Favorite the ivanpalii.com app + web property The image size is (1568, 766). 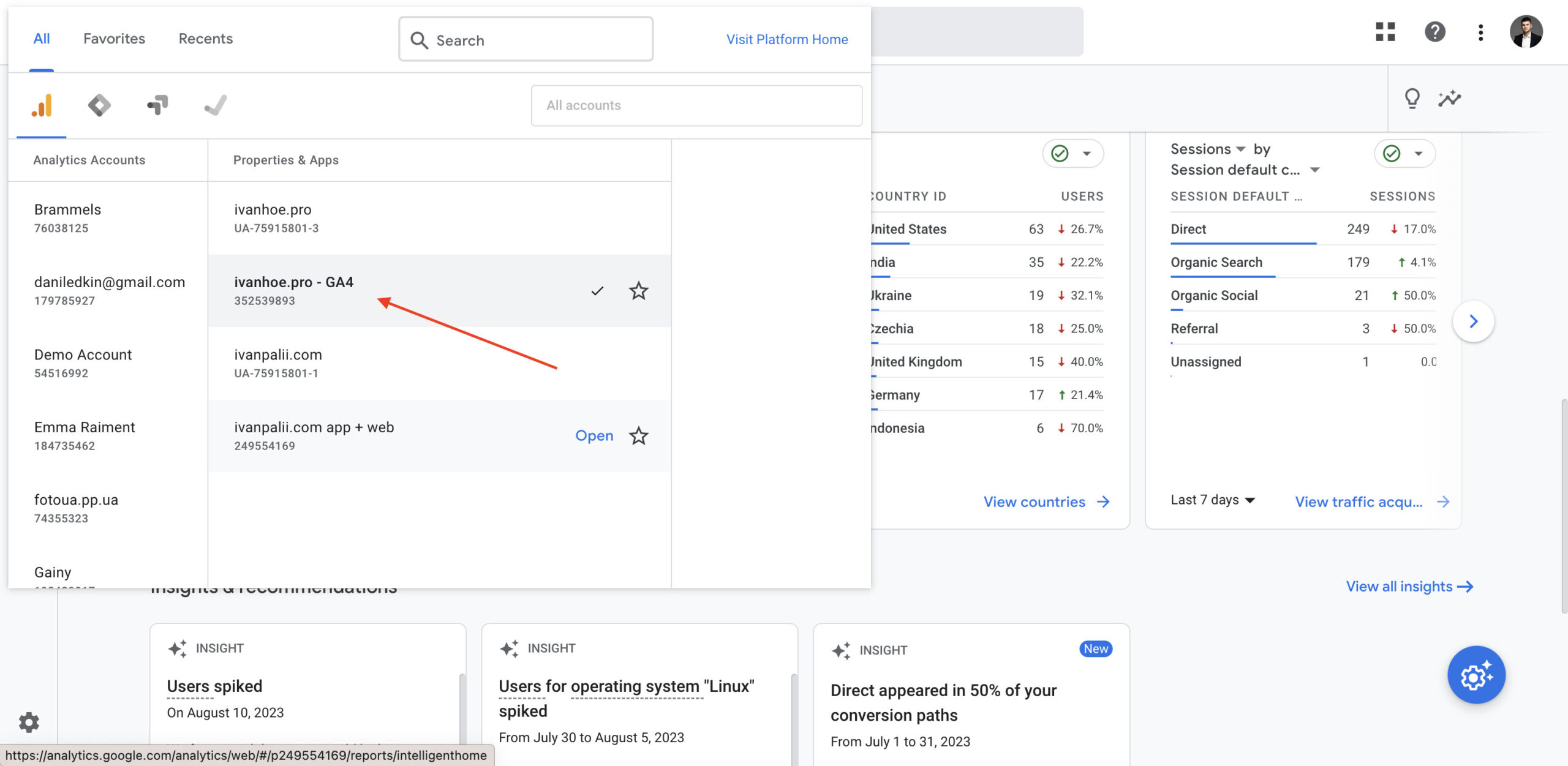point(638,436)
